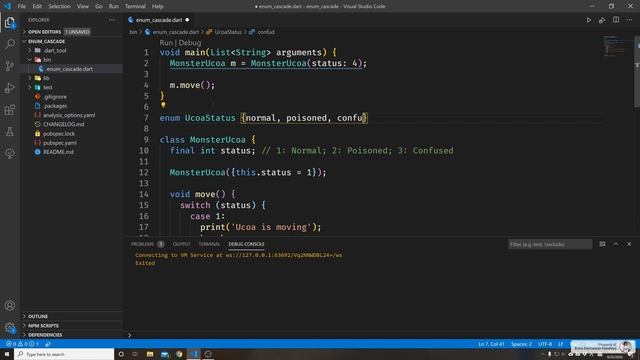Open the Run menu
Image resolution: width=640 pixels, height=360 pixels.
113,6
